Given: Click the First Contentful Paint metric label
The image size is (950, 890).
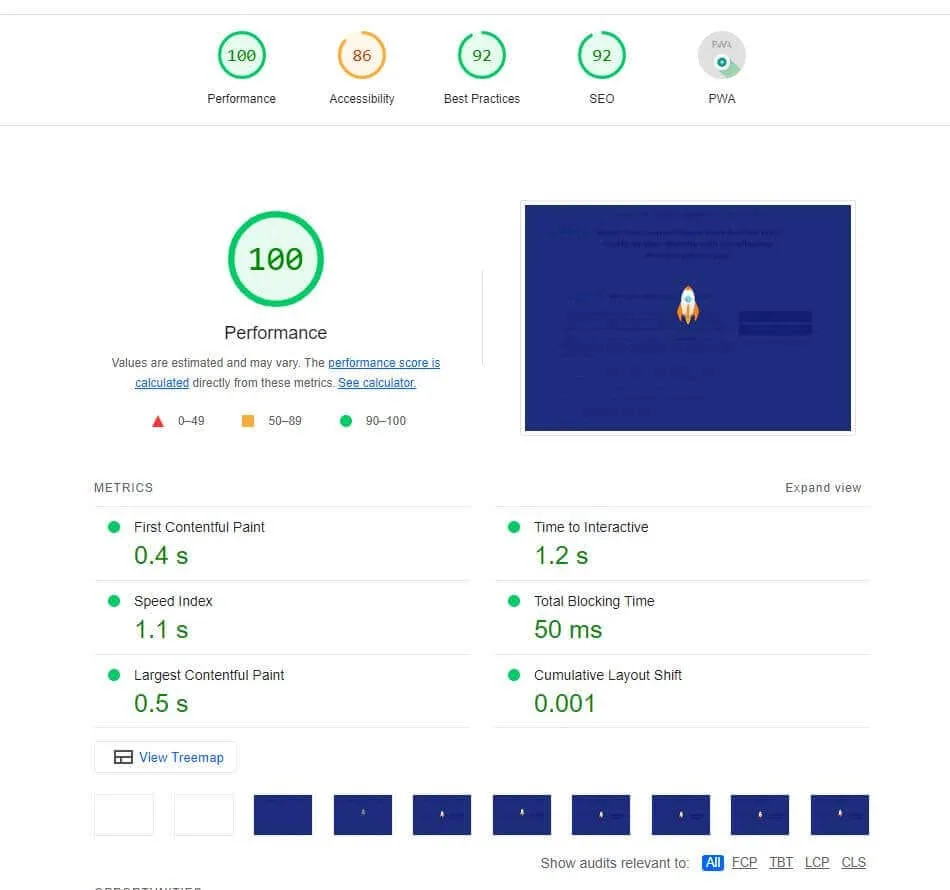Looking at the screenshot, I should coord(199,527).
